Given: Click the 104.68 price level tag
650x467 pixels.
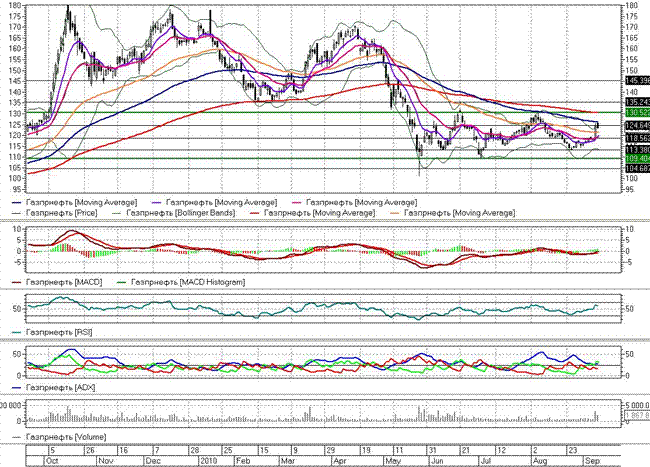Looking at the screenshot, I should click(637, 168).
